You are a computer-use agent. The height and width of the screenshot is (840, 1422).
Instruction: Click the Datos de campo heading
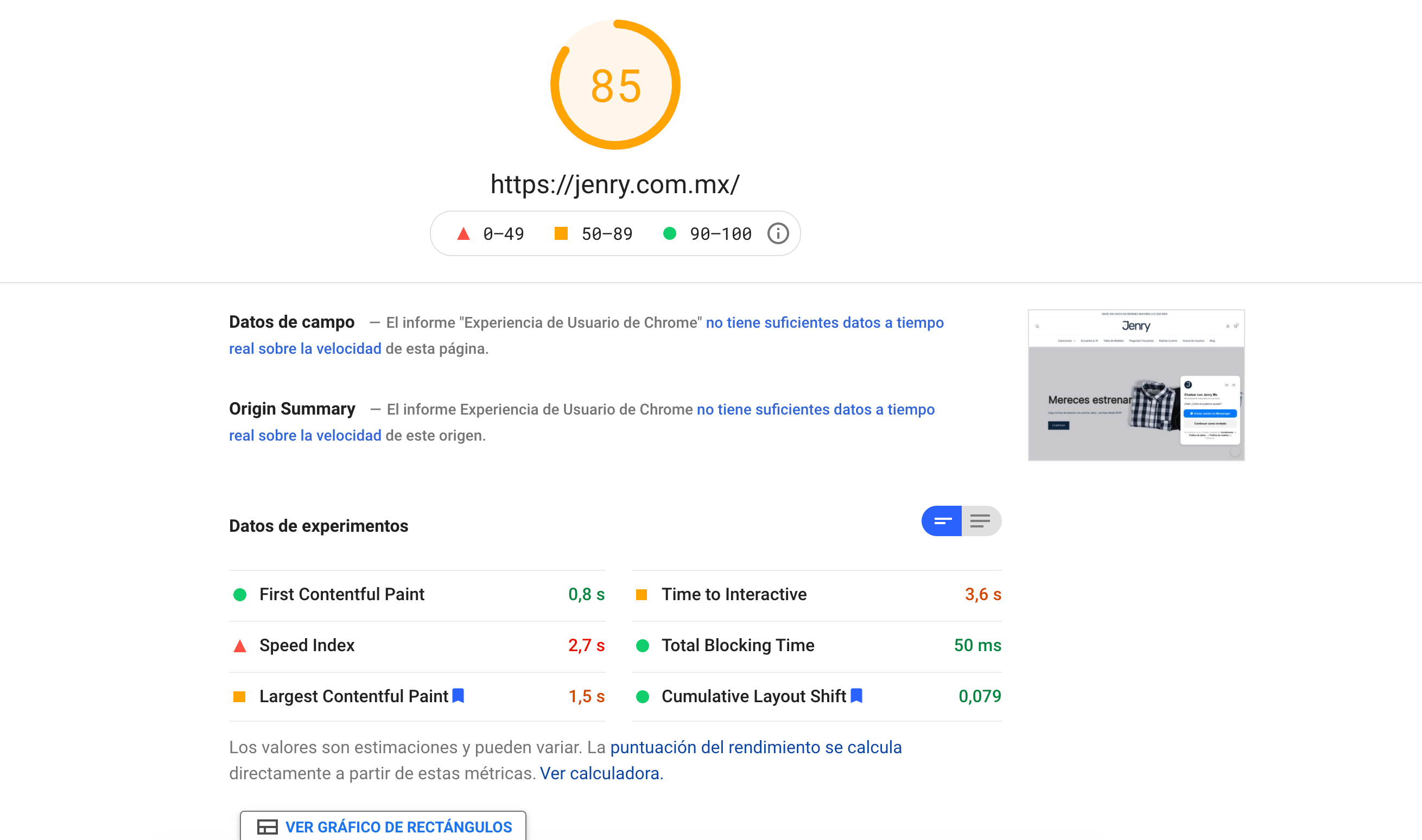[x=291, y=322]
